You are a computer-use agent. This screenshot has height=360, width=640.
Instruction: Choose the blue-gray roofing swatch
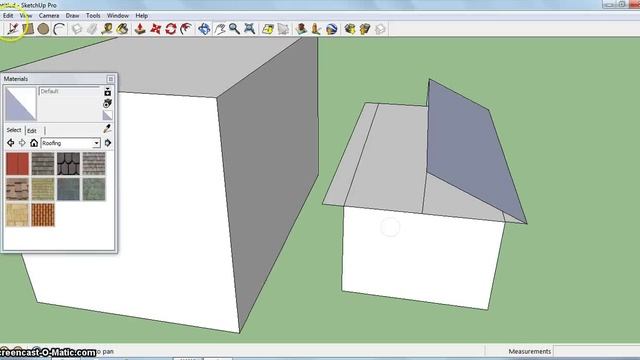(68, 189)
